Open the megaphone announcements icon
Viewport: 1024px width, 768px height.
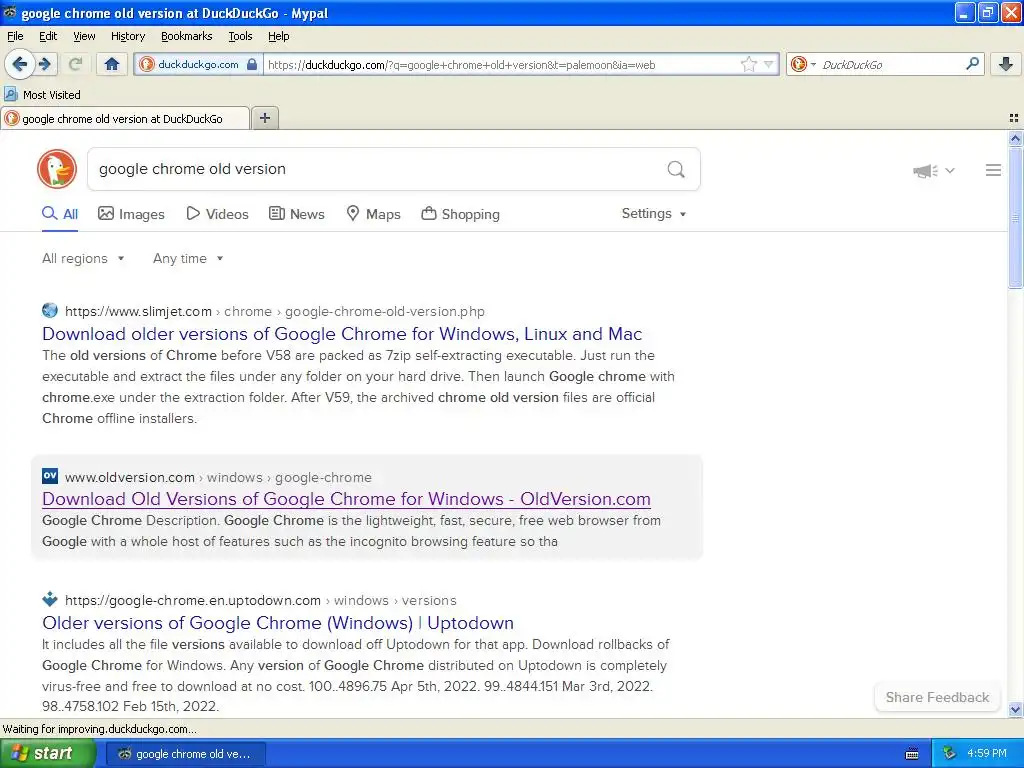[925, 170]
